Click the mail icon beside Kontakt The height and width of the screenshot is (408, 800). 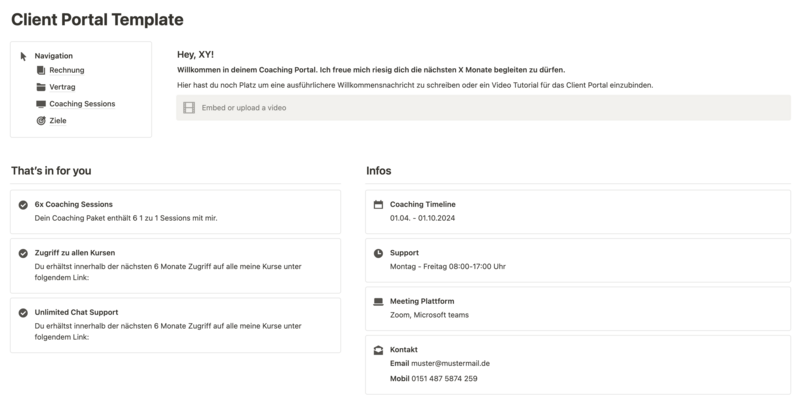(x=378, y=350)
